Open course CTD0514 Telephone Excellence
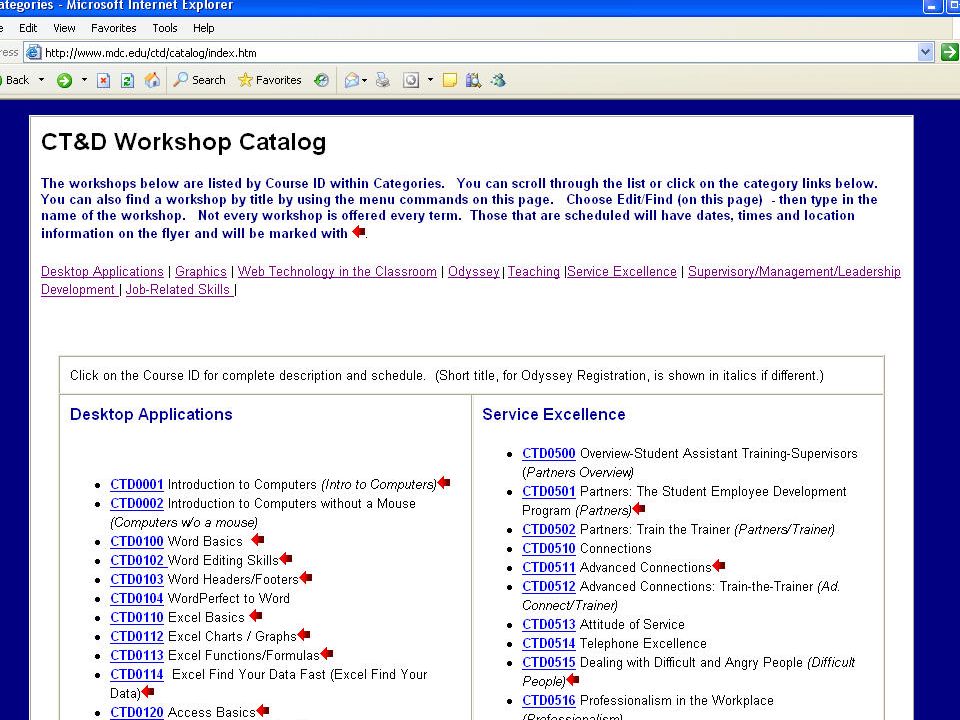This screenshot has width=960, height=720. (549, 643)
